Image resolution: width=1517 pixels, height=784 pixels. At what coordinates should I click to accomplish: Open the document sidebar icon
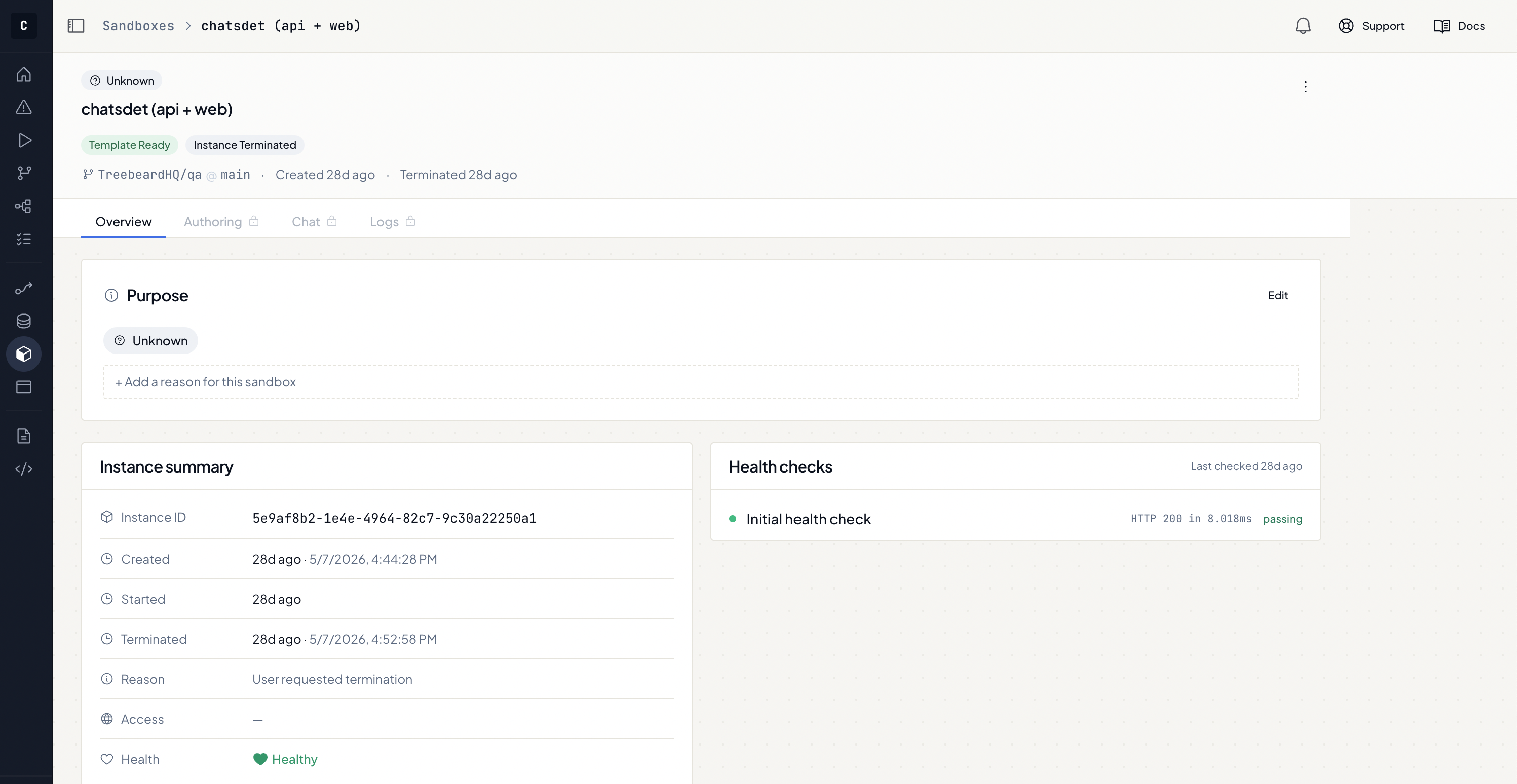point(23,436)
